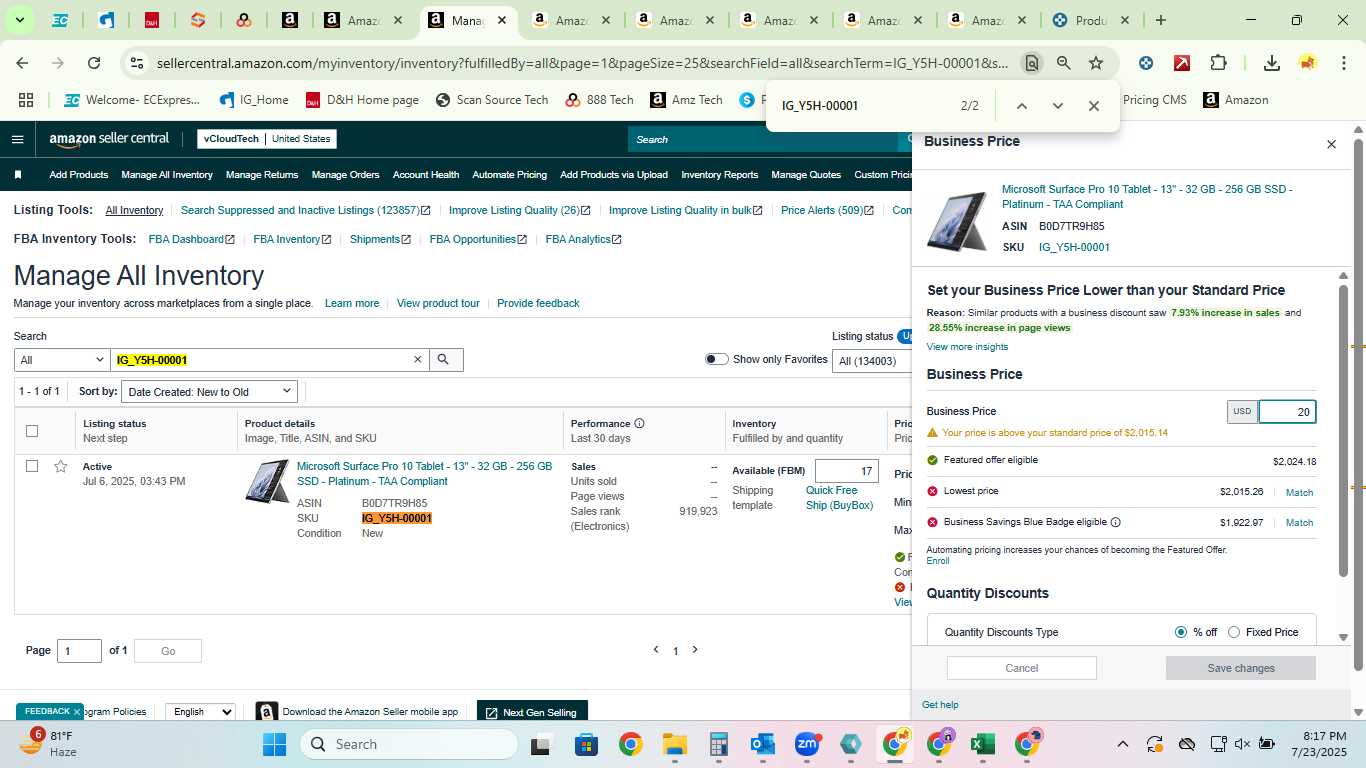The image size is (1366, 768).
Task: Show hidden system tray icons
Action: (1122, 744)
